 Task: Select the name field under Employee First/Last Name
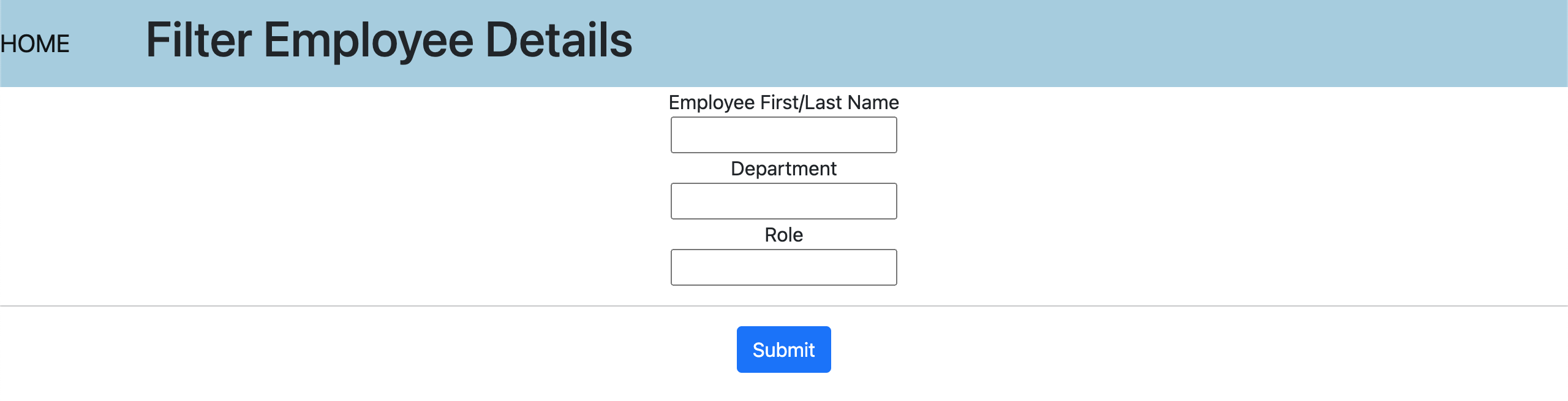784,135
